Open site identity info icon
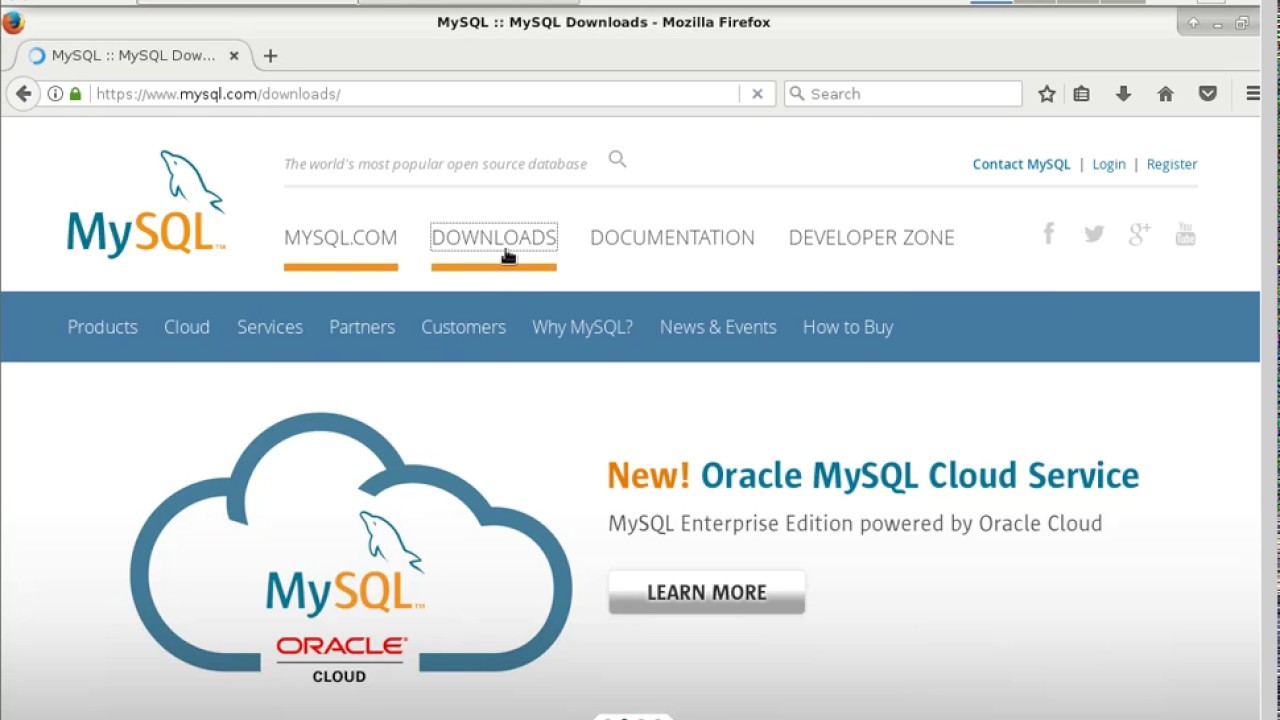This screenshot has height=720, width=1280. click(x=55, y=94)
